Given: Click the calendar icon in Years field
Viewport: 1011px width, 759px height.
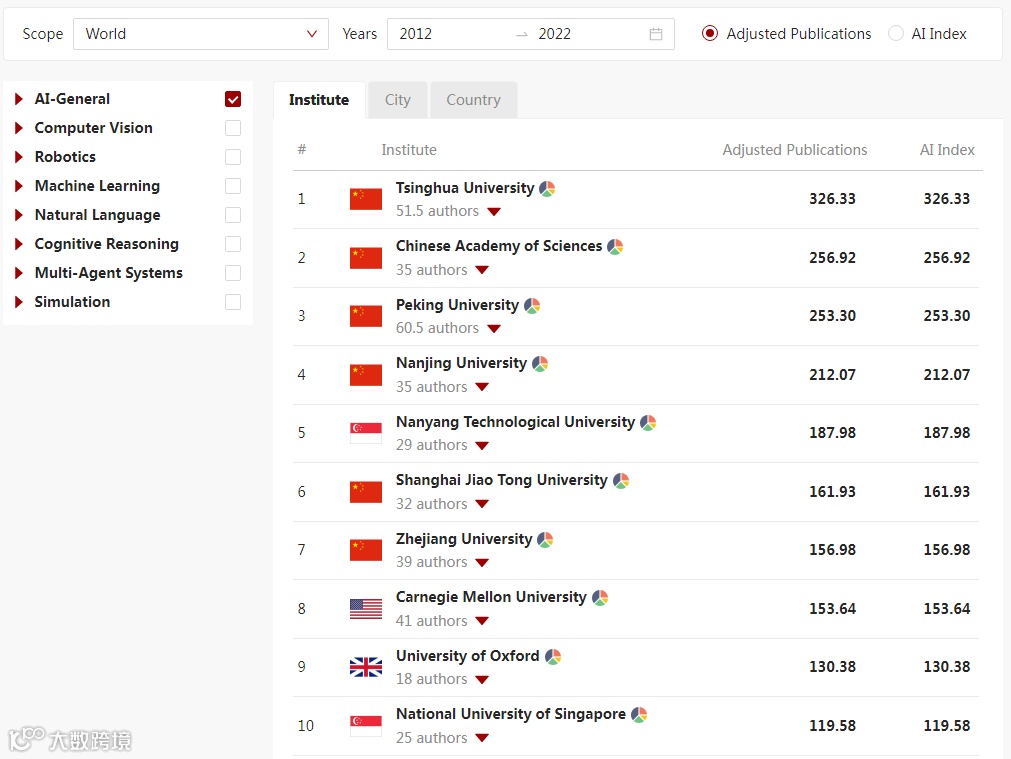Looking at the screenshot, I should (x=656, y=34).
